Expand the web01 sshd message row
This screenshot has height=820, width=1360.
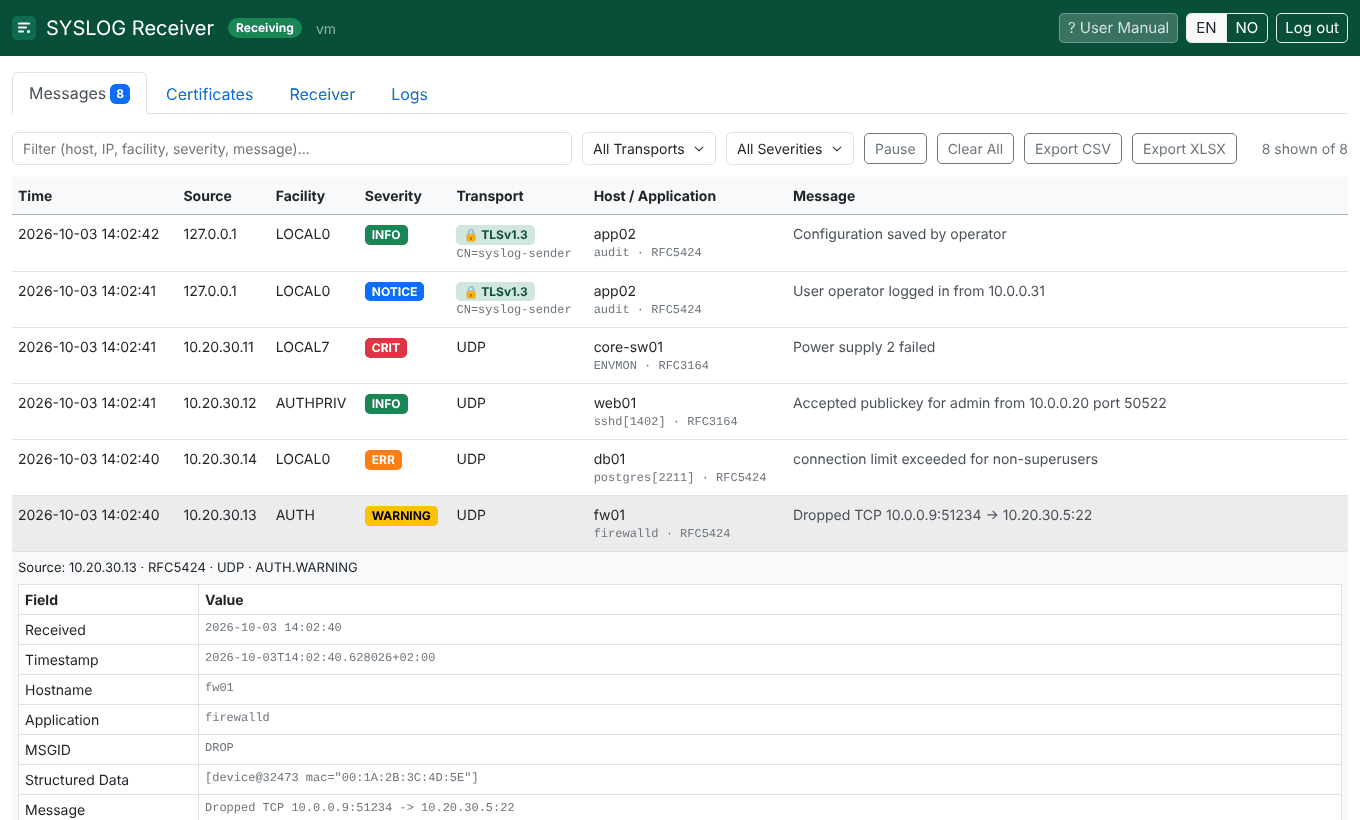[680, 412]
